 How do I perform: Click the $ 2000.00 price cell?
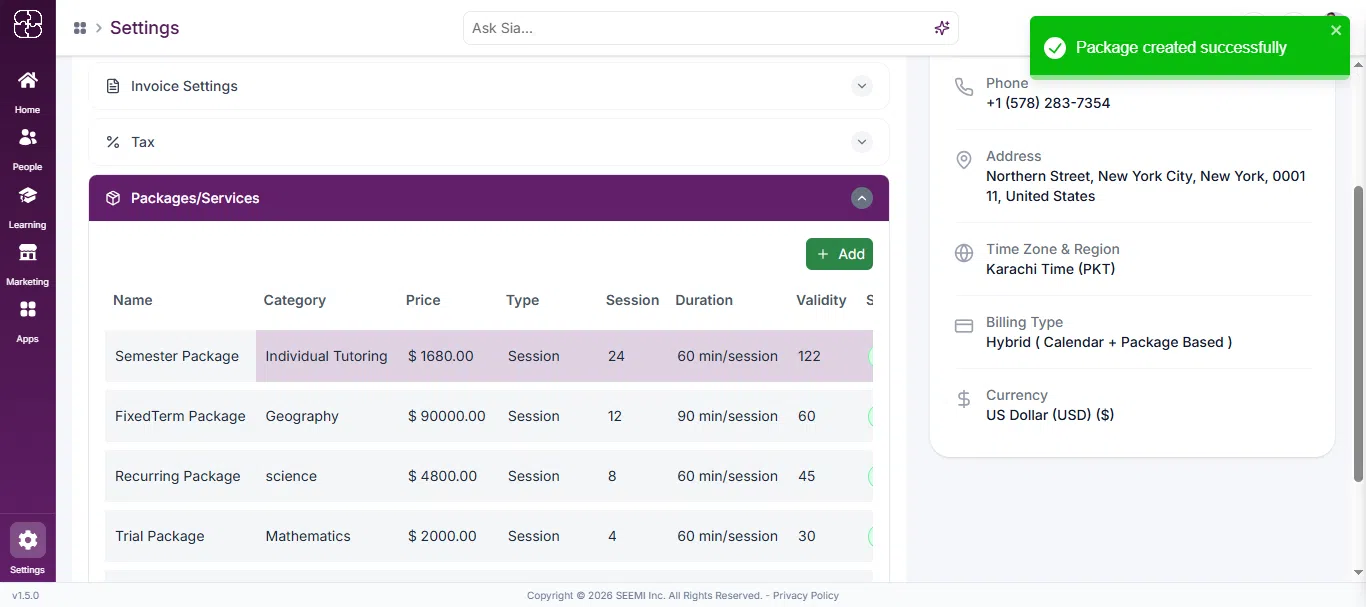coord(443,536)
